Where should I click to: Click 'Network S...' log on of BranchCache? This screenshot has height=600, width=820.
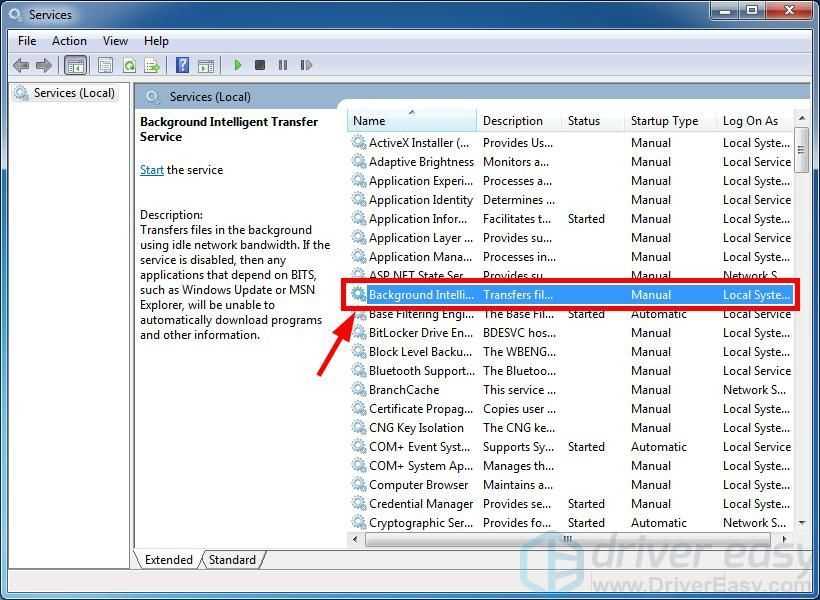[754, 390]
